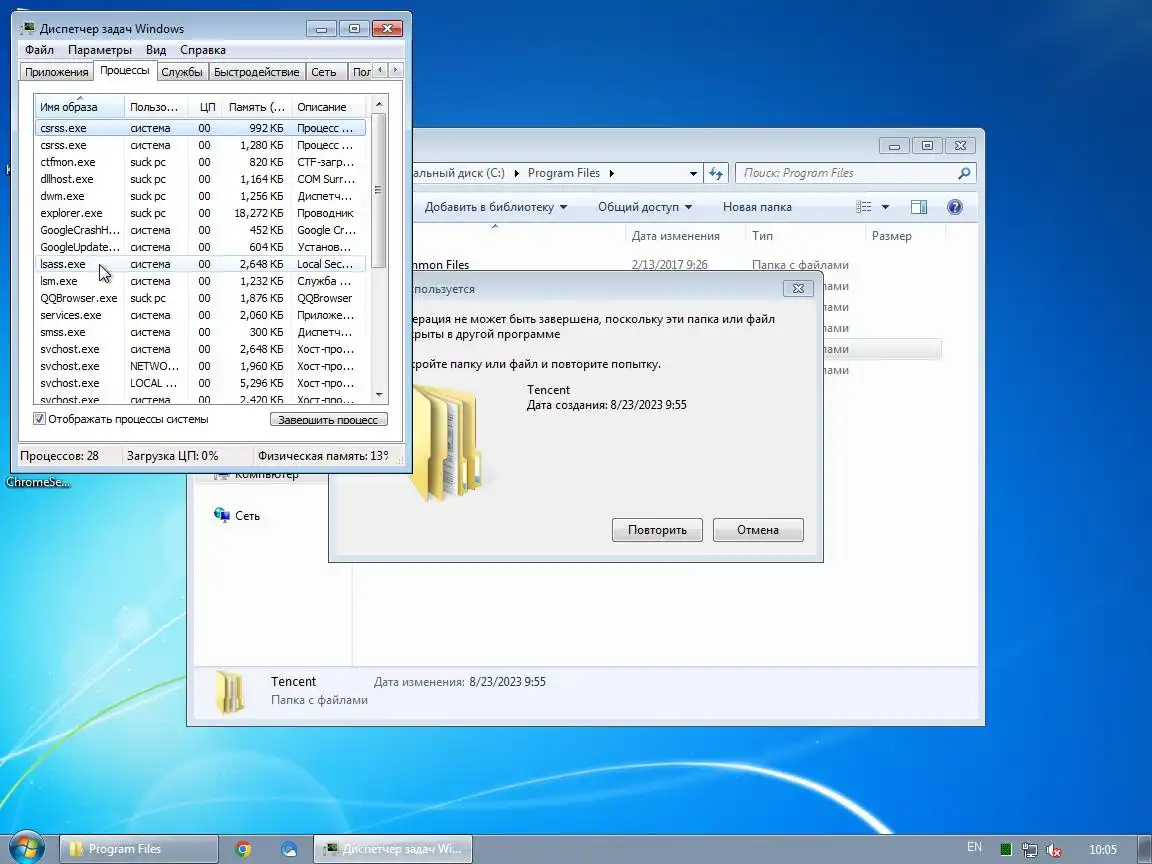Click the muted volume tray icon
This screenshot has height=864, width=1152.
point(1054,849)
